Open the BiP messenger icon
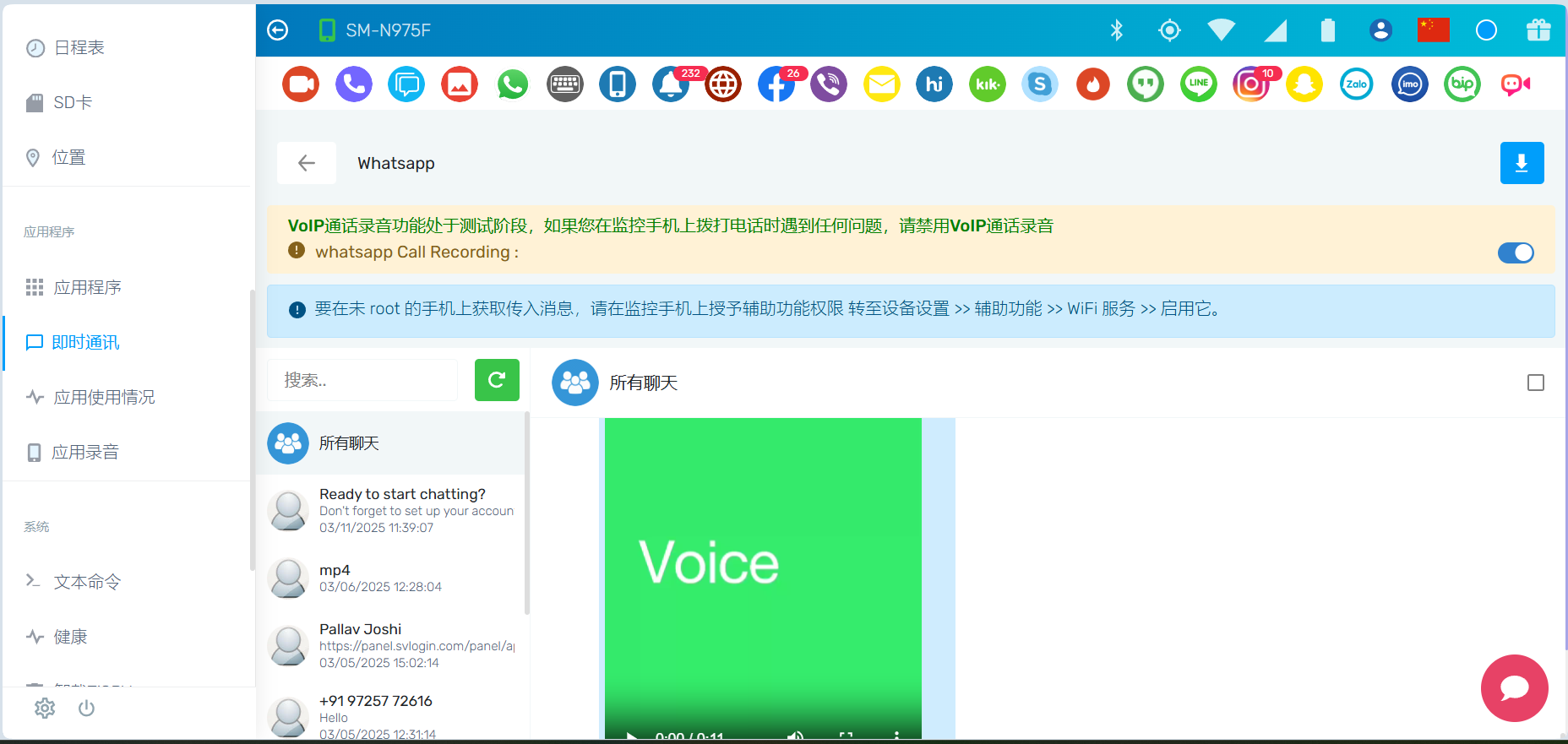 [1462, 84]
